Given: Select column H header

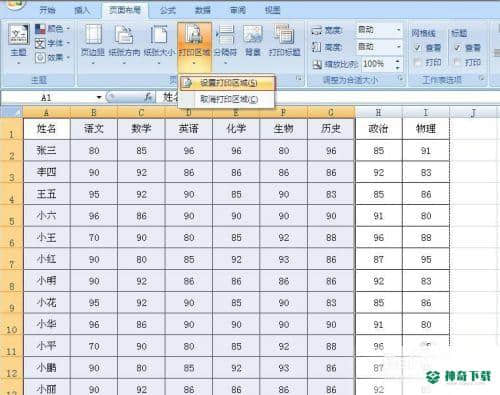Looking at the screenshot, I should 378,113.
